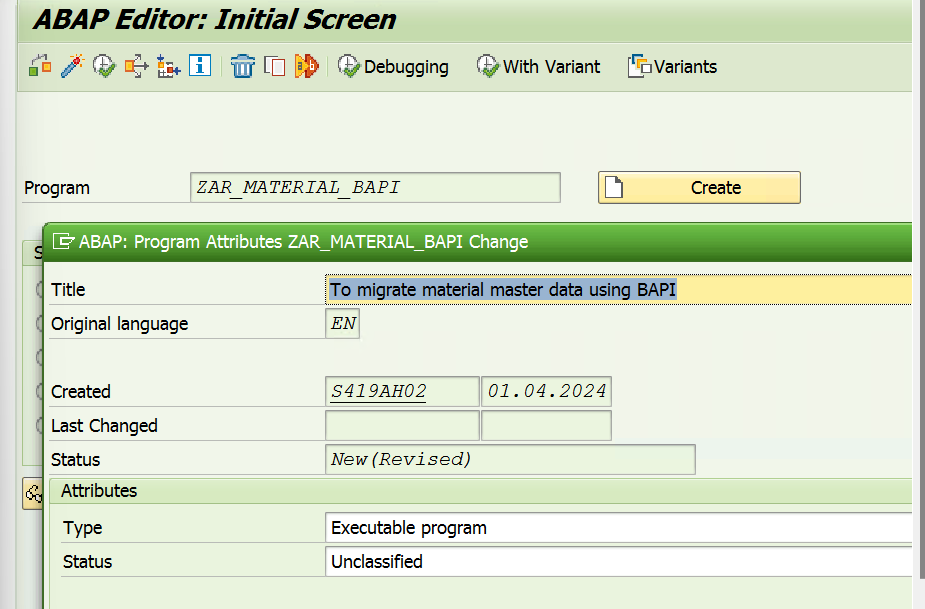Click the blue Information icon

(200, 66)
